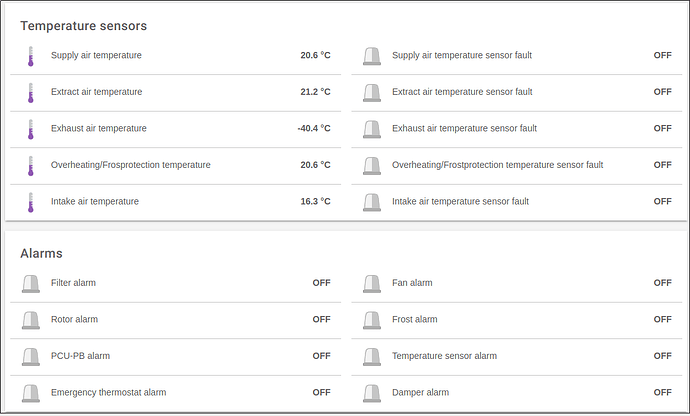Screen dimensions: 690x416
Task: Click the Rotor alarm siren icon
Action: [x=30, y=320]
